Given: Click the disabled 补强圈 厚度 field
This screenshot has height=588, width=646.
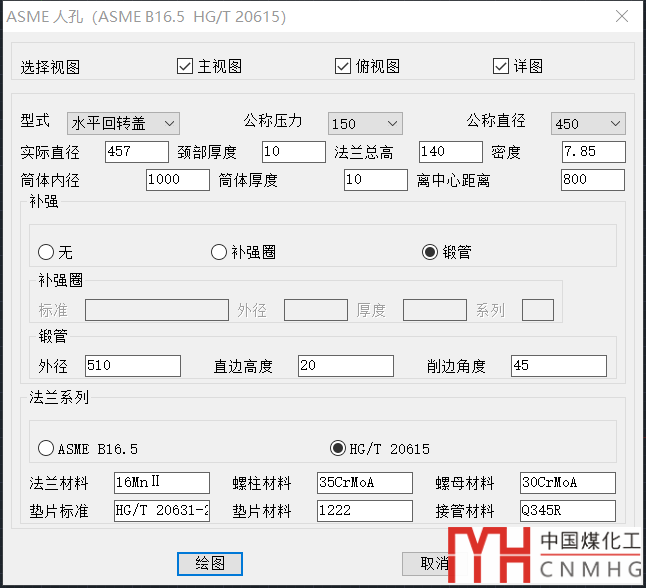Looking at the screenshot, I should [435, 310].
